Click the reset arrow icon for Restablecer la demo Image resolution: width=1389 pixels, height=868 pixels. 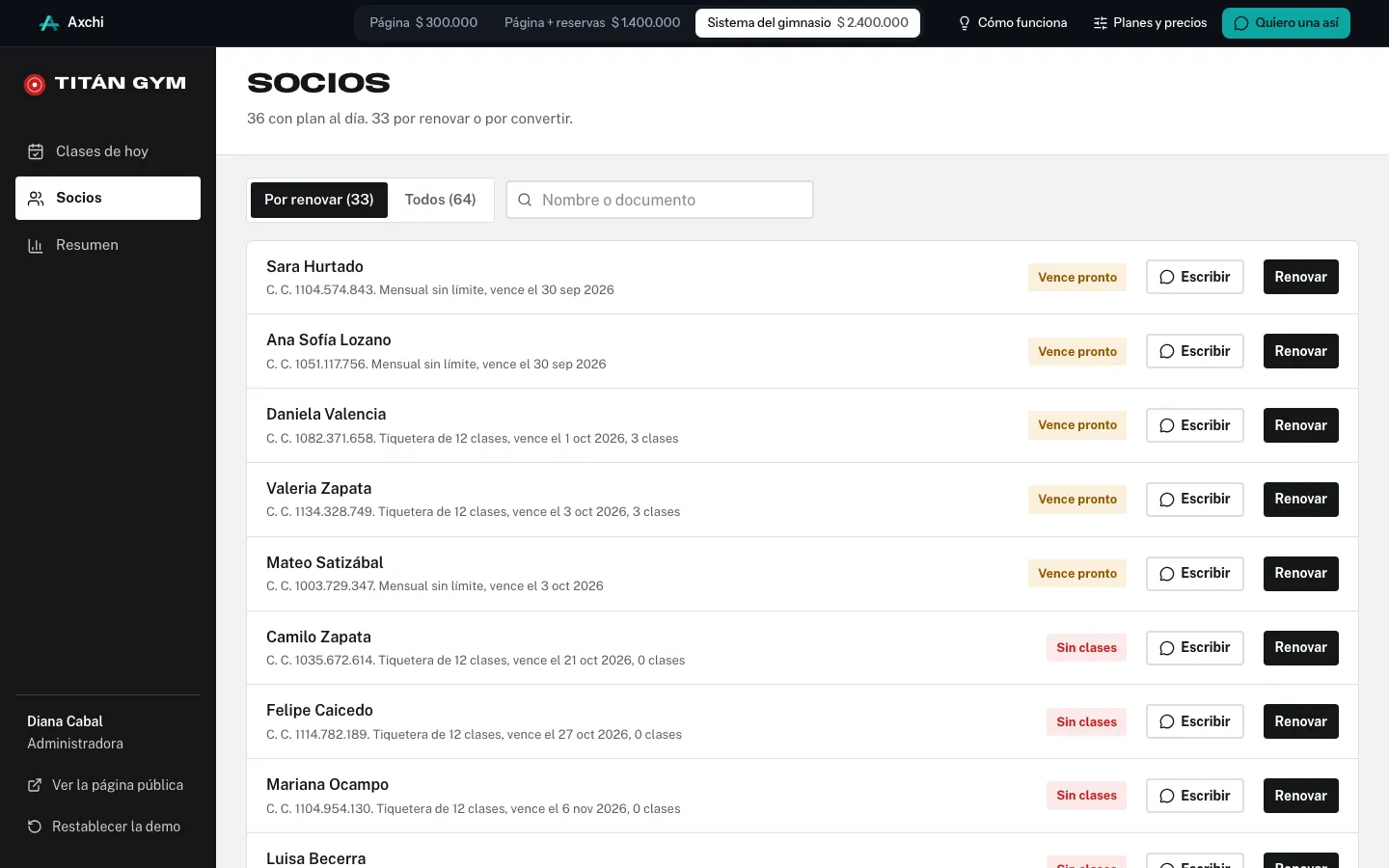coord(35,827)
